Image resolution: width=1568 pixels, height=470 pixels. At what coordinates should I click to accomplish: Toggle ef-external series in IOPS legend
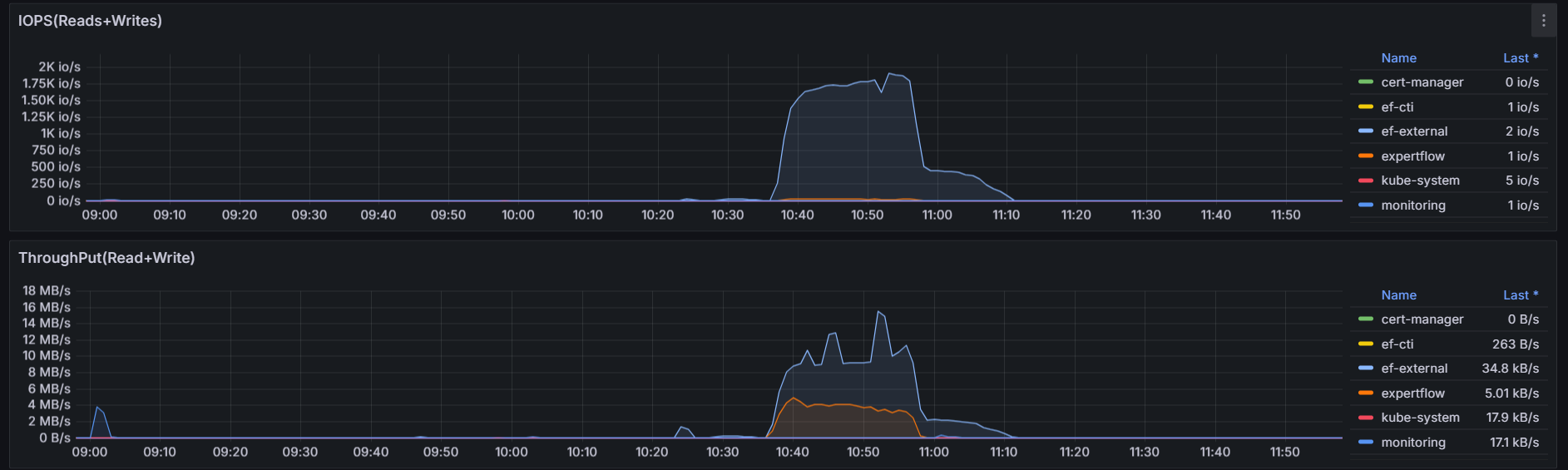pos(1414,131)
